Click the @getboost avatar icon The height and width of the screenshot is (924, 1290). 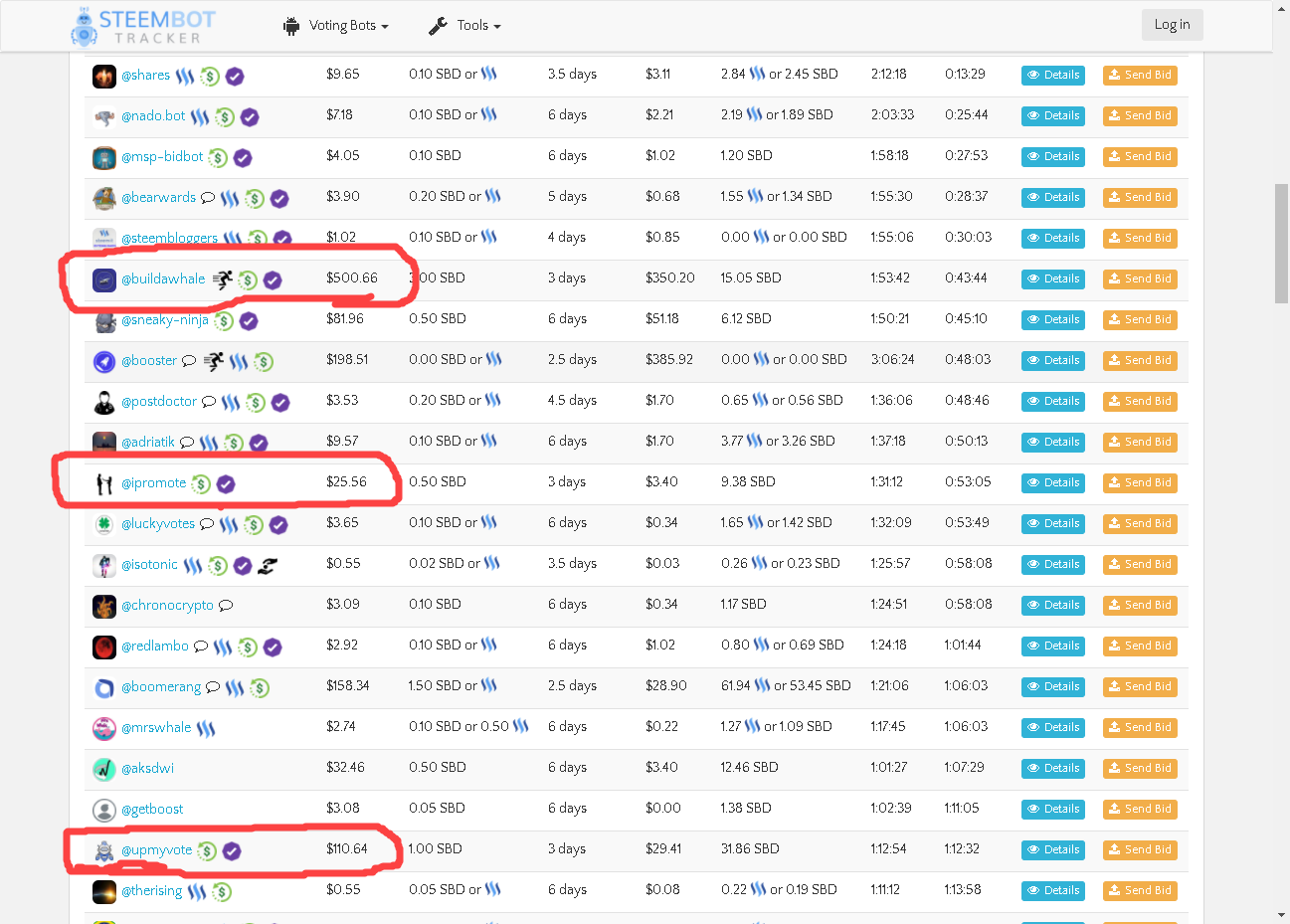tap(104, 811)
